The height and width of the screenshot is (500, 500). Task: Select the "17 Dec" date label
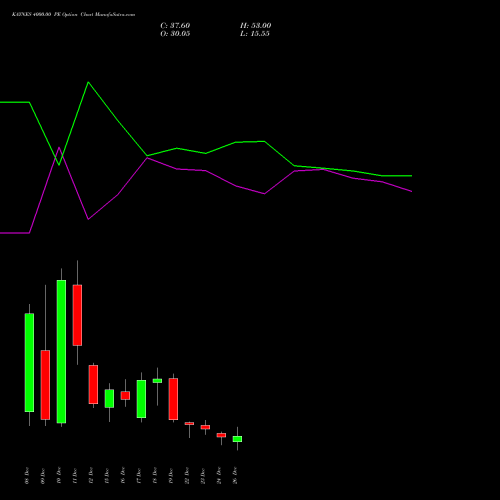139,476
